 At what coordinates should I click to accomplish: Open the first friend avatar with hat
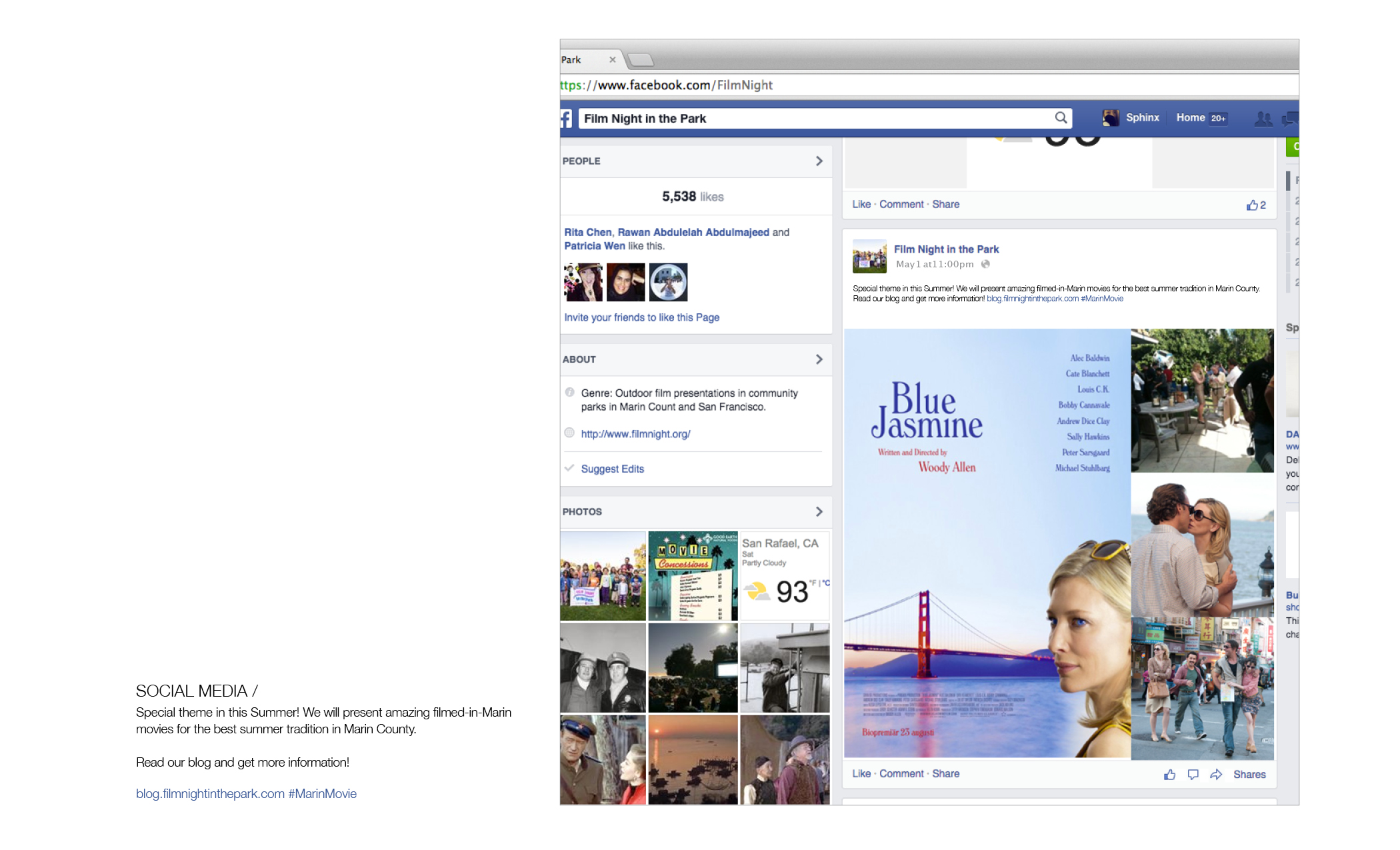583,282
